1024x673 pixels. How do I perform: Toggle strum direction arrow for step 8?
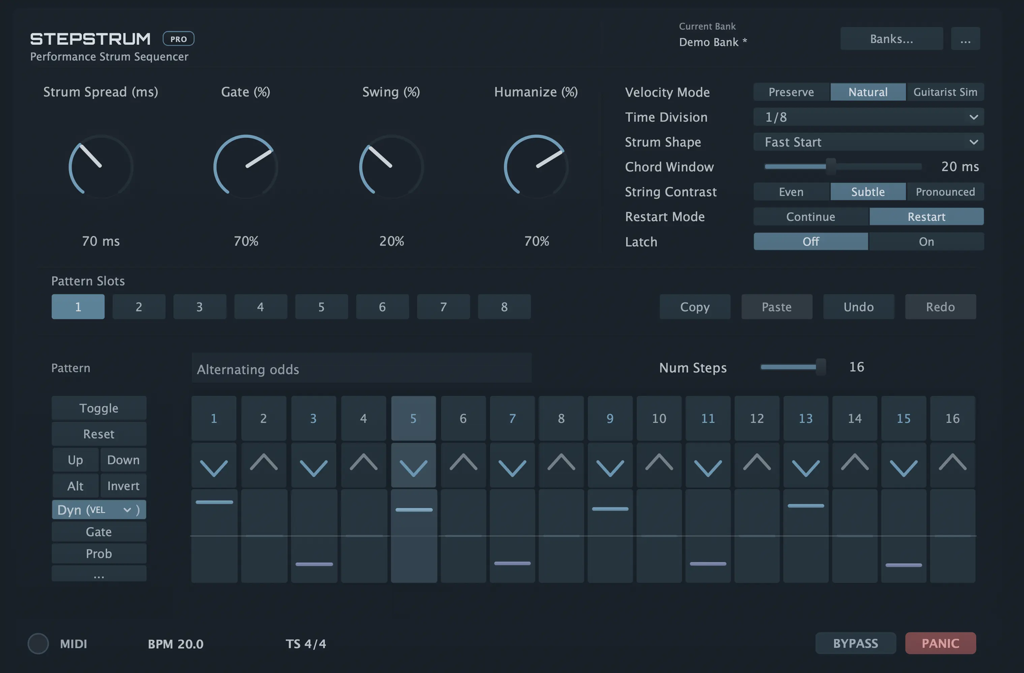[x=561, y=465]
